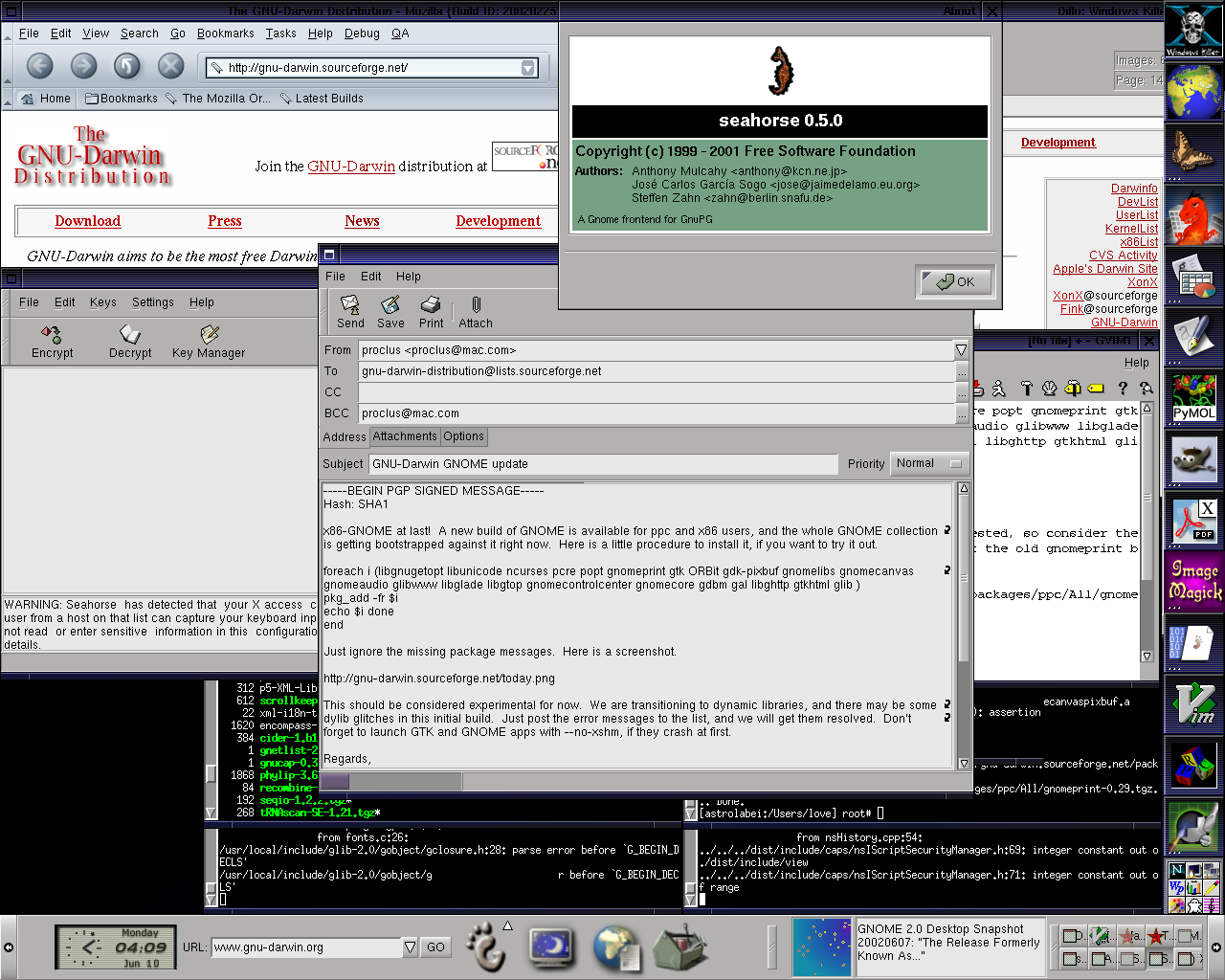Expand the arrow above the GNOME foot
This screenshot has height=980, width=1225.
[507, 925]
